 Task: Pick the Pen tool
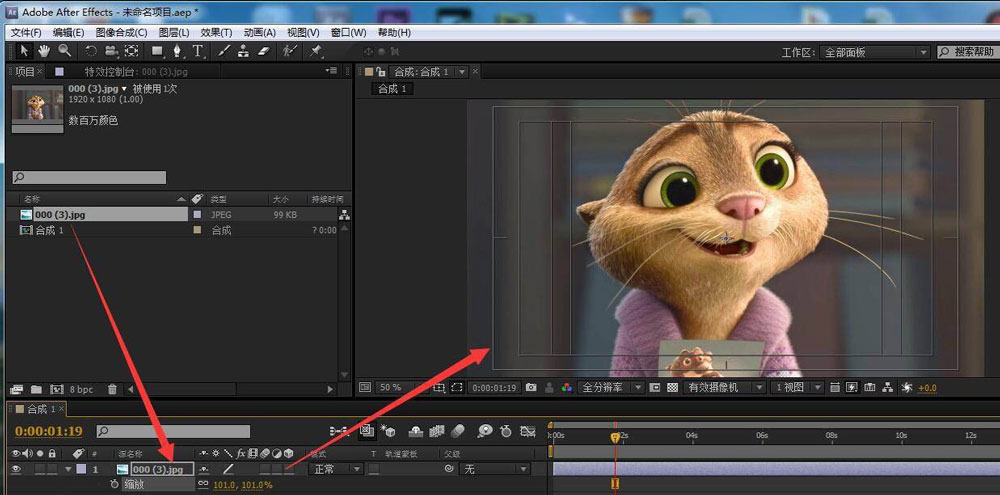click(177, 51)
